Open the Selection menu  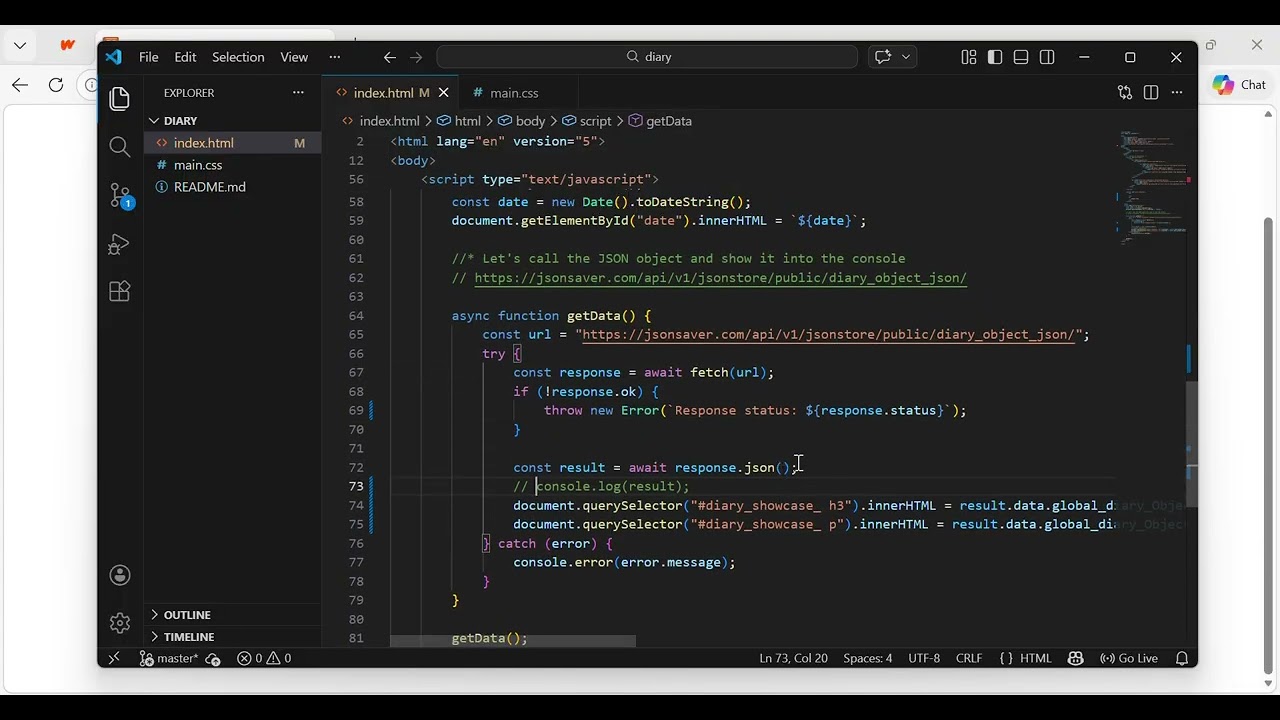pos(238,57)
